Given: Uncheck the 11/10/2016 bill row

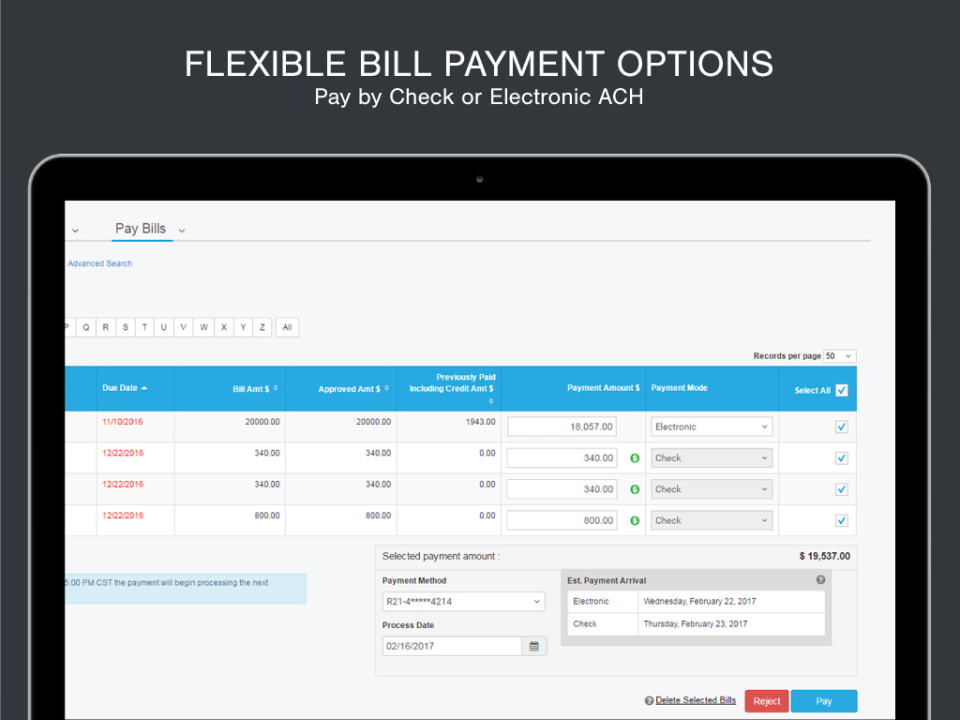Looking at the screenshot, I should [x=841, y=426].
